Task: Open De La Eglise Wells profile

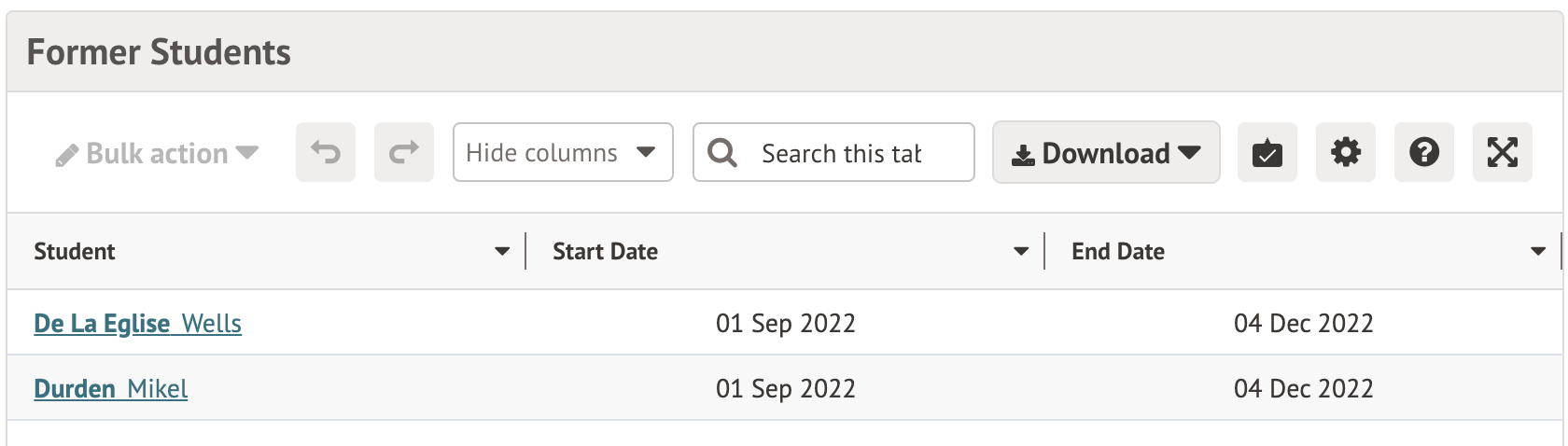Action: pyautogui.click(x=137, y=323)
